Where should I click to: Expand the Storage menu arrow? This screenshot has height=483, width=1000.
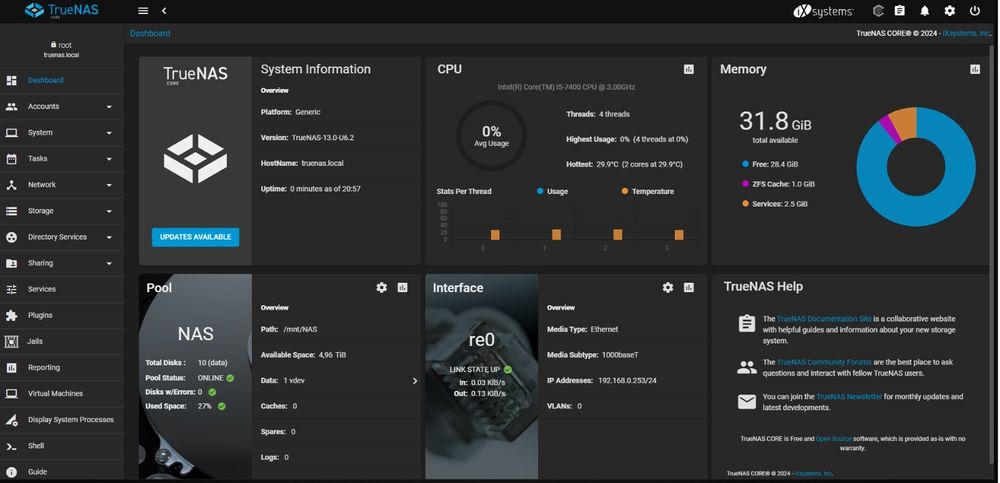point(109,211)
